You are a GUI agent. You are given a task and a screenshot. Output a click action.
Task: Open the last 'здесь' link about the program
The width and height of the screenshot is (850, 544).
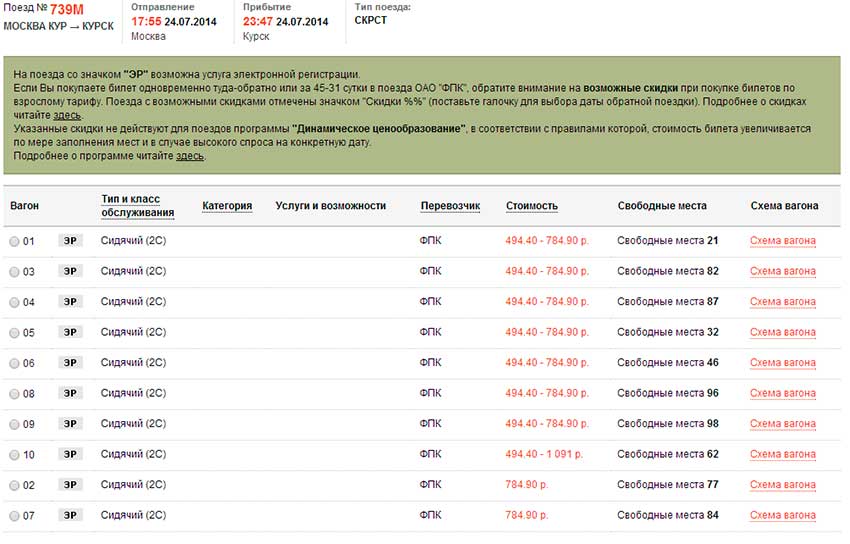pyautogui.click(x=190, y=156)
